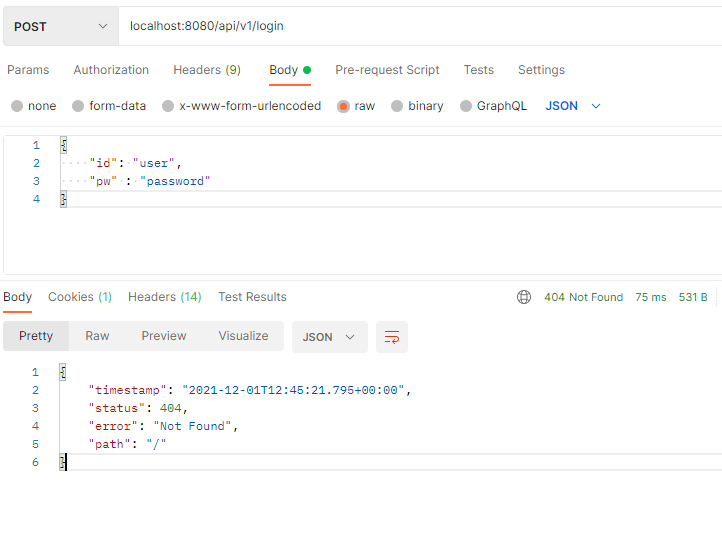
Task: Click the 404 status value in response body
Action: 170,408
